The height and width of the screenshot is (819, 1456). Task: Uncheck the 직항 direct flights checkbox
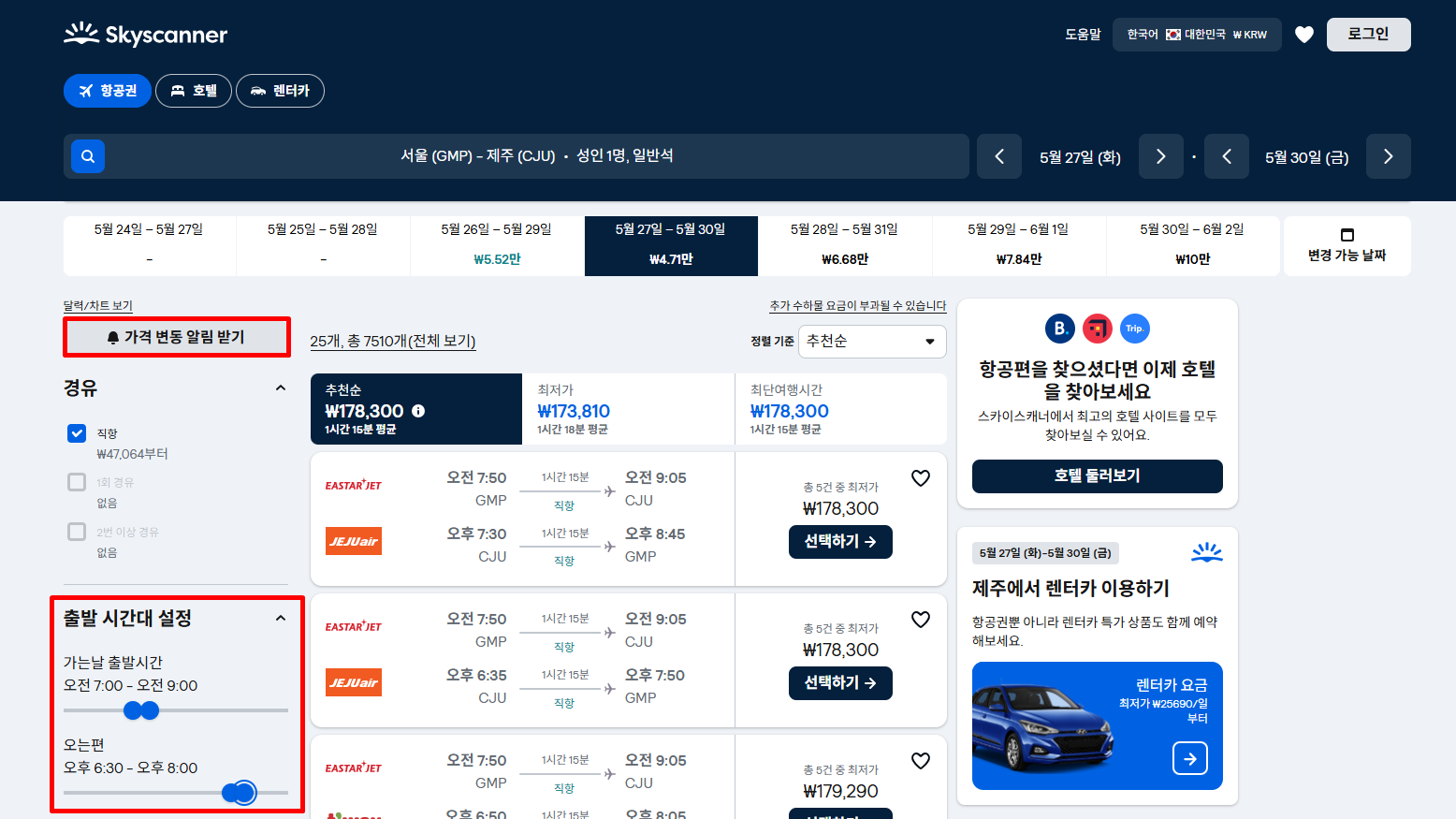(77, 433)
